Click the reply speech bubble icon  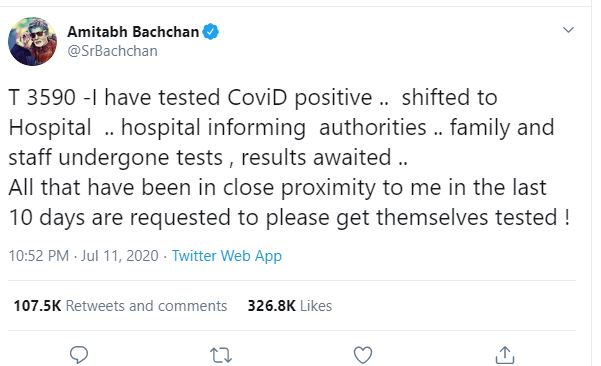point(79,355)
